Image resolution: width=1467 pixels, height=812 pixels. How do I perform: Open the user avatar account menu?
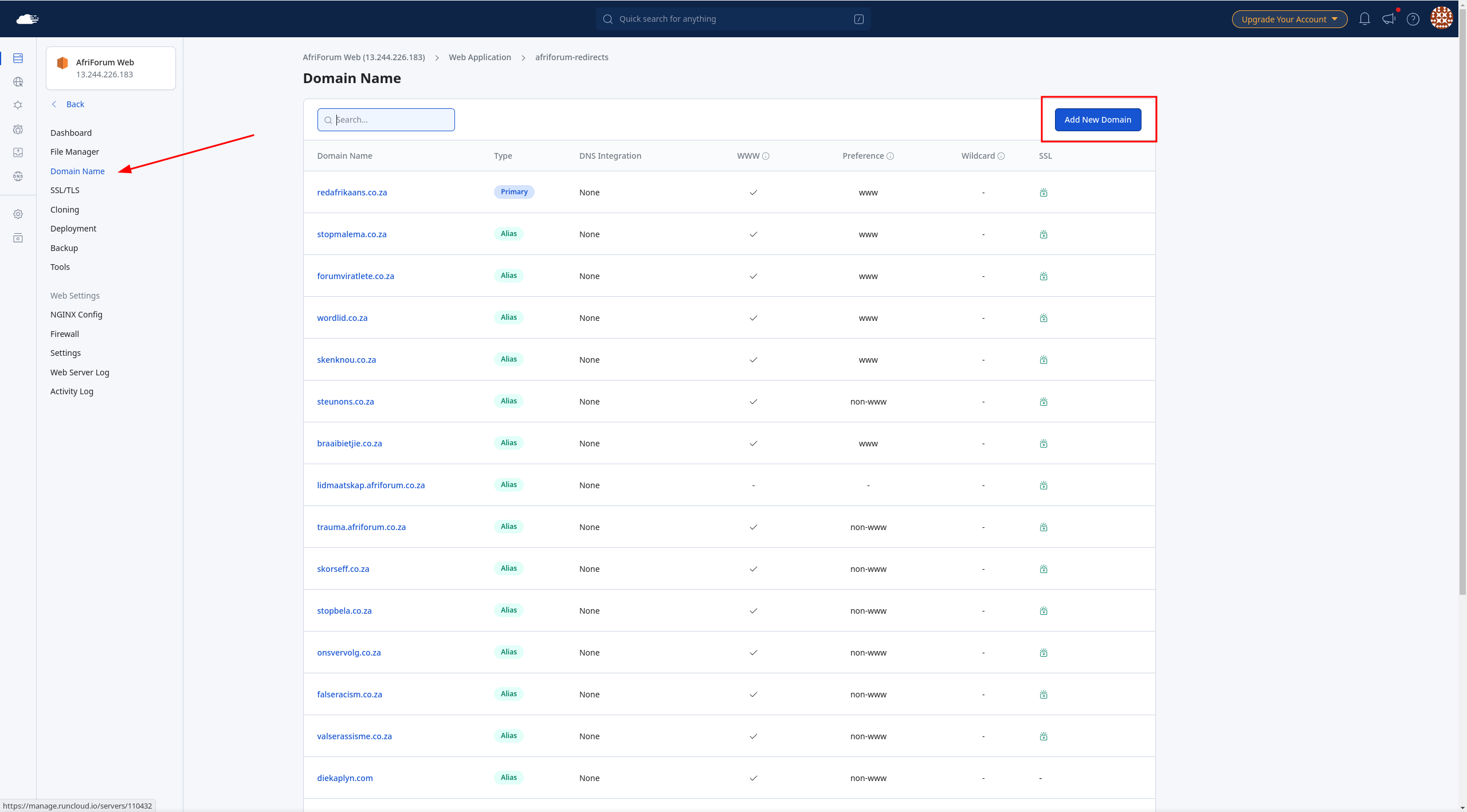(1441, 18)
